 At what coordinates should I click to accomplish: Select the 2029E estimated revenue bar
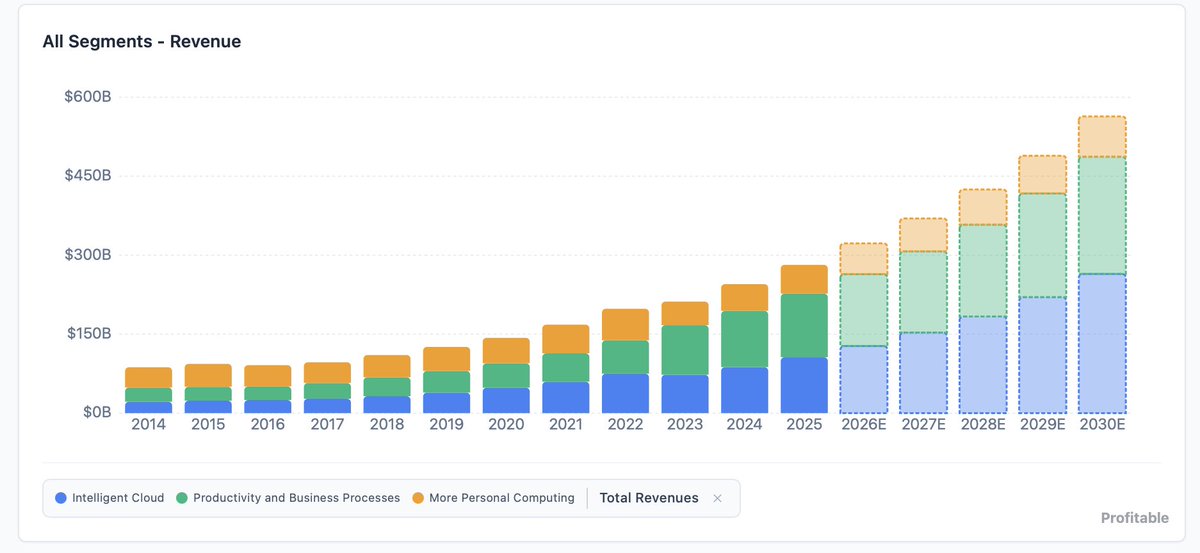tap(1043, 284)
